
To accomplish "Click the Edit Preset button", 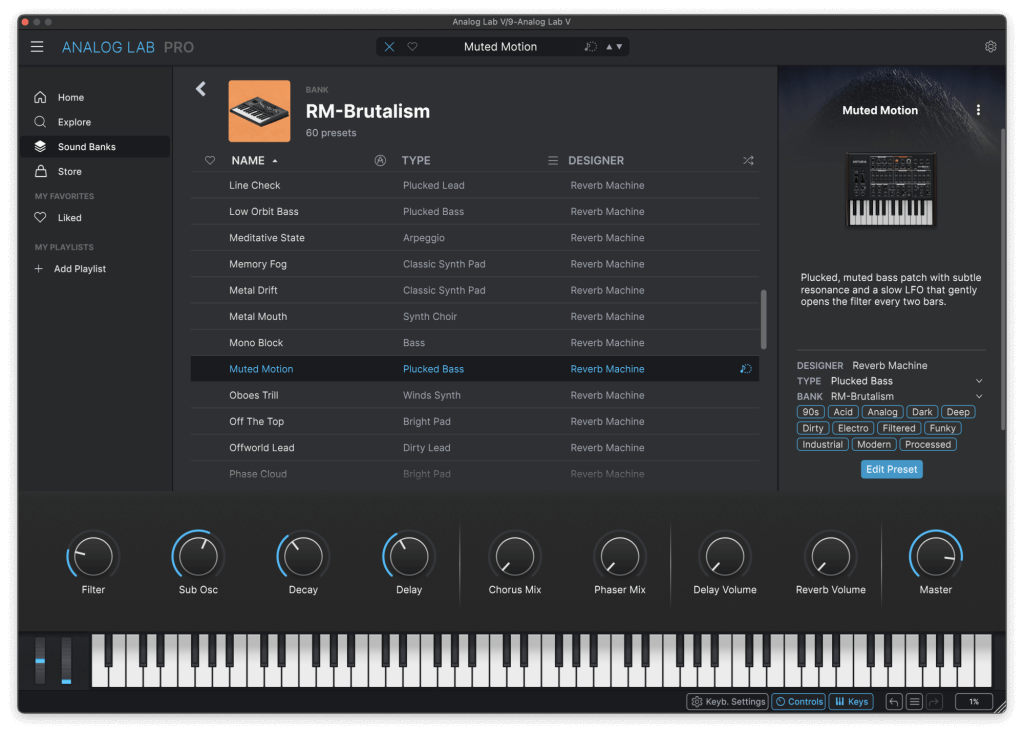I will click(891, 469).
